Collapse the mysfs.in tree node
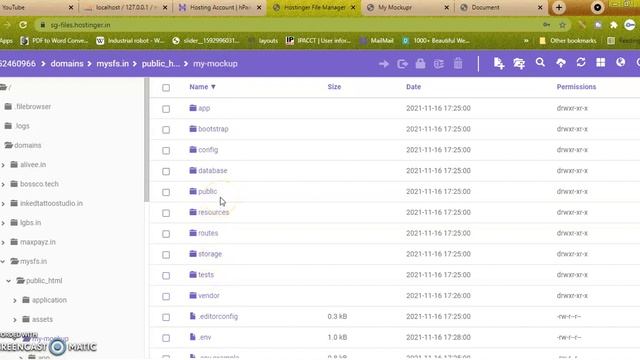Screen dimensions: 640x360 click(x=3, y=261)
